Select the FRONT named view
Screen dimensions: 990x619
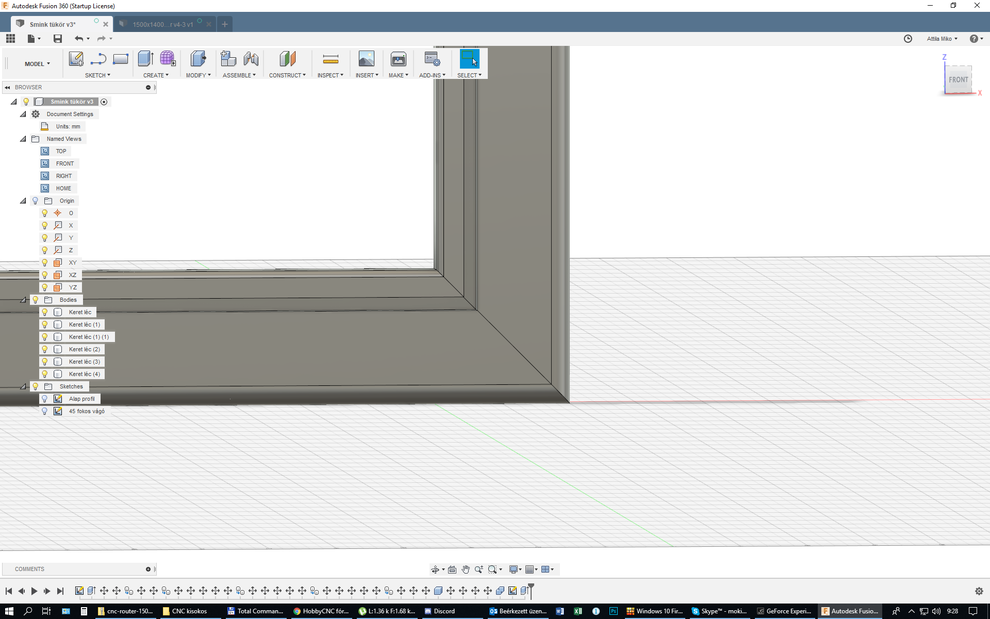pos(64,164)
